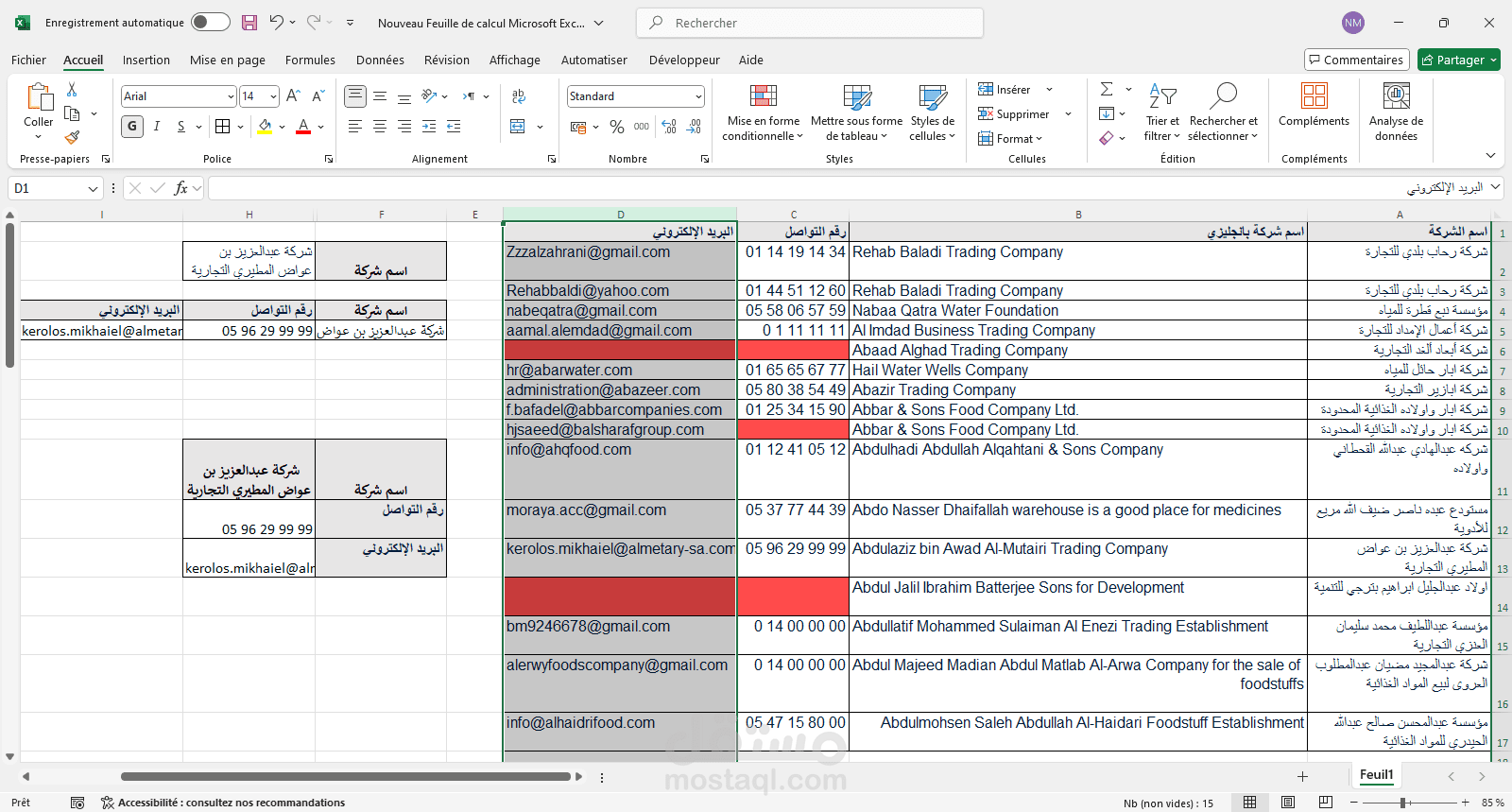Click the decrease indent icon
Screen dimensions: 1512x812
[429, 126]
